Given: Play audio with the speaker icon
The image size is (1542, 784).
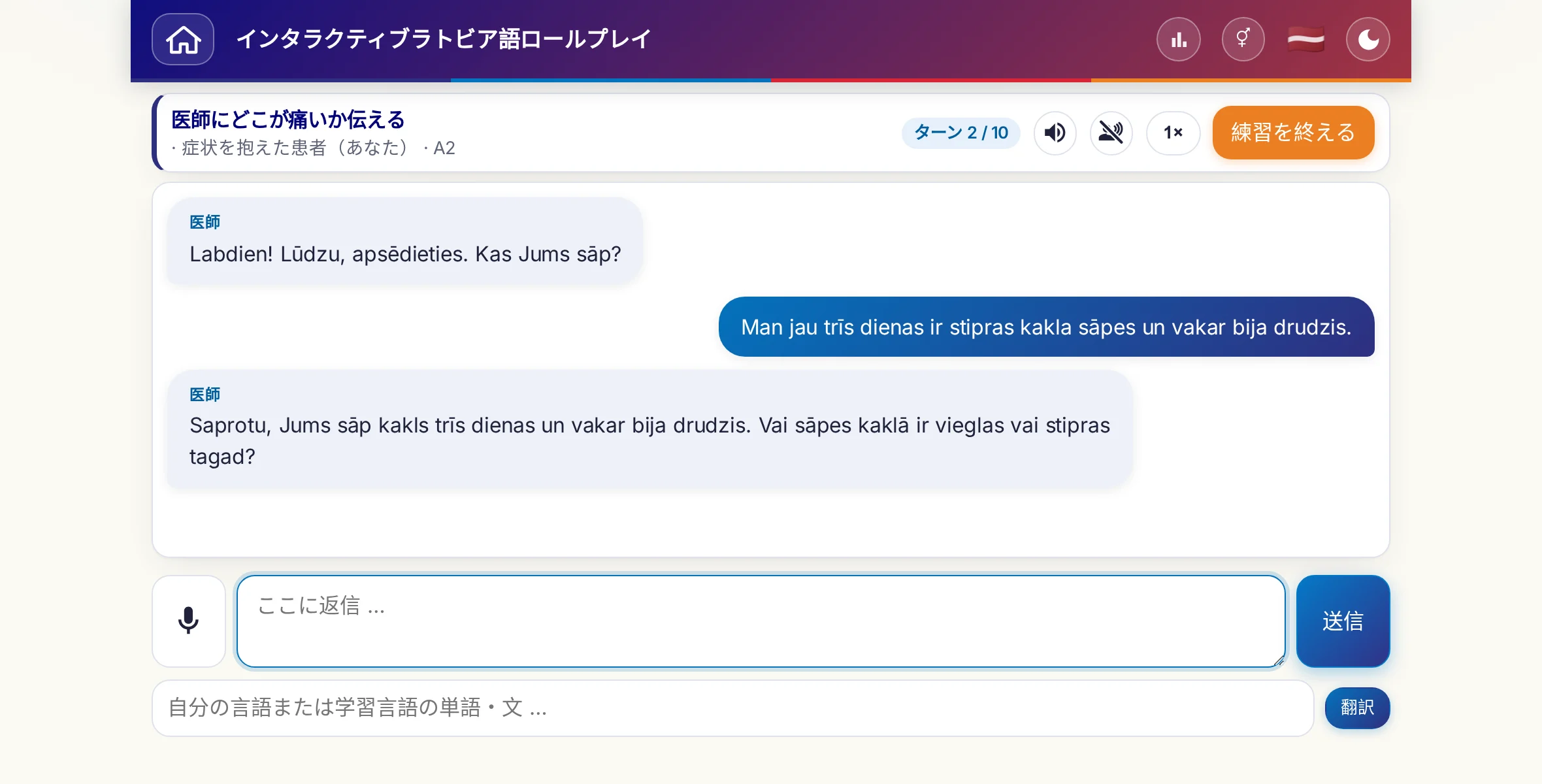Looking at the screenshot, I should click(x=1055, y=133).
